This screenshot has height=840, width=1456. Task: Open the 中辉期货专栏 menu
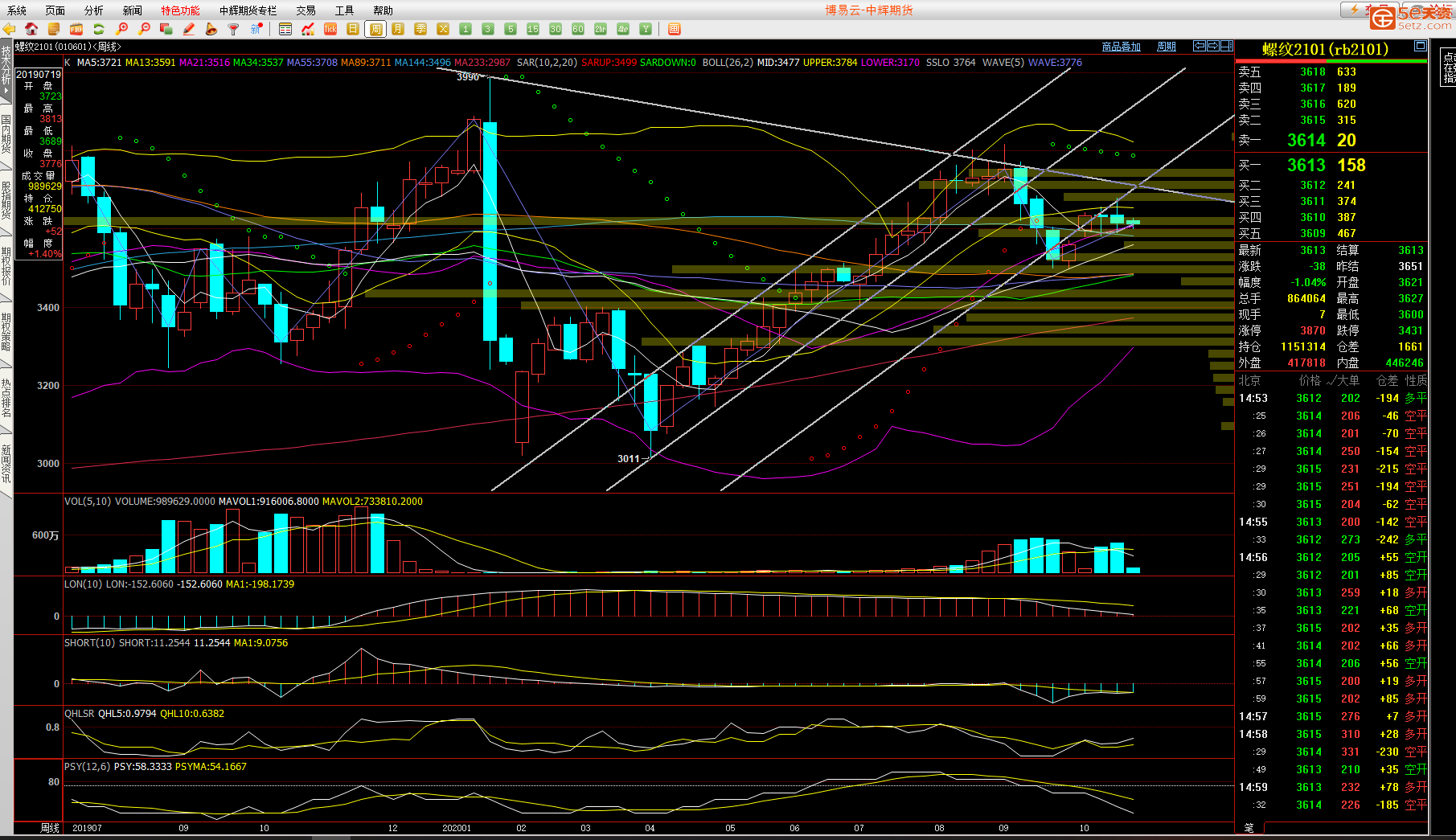(x=248, y=10)
